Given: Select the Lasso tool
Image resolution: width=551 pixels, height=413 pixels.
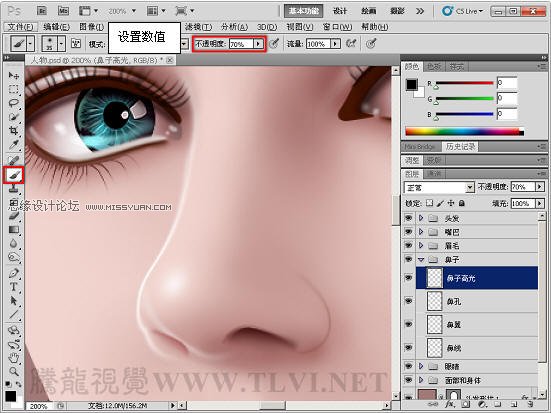Looking at the screenshot, I should pos(14,103).
